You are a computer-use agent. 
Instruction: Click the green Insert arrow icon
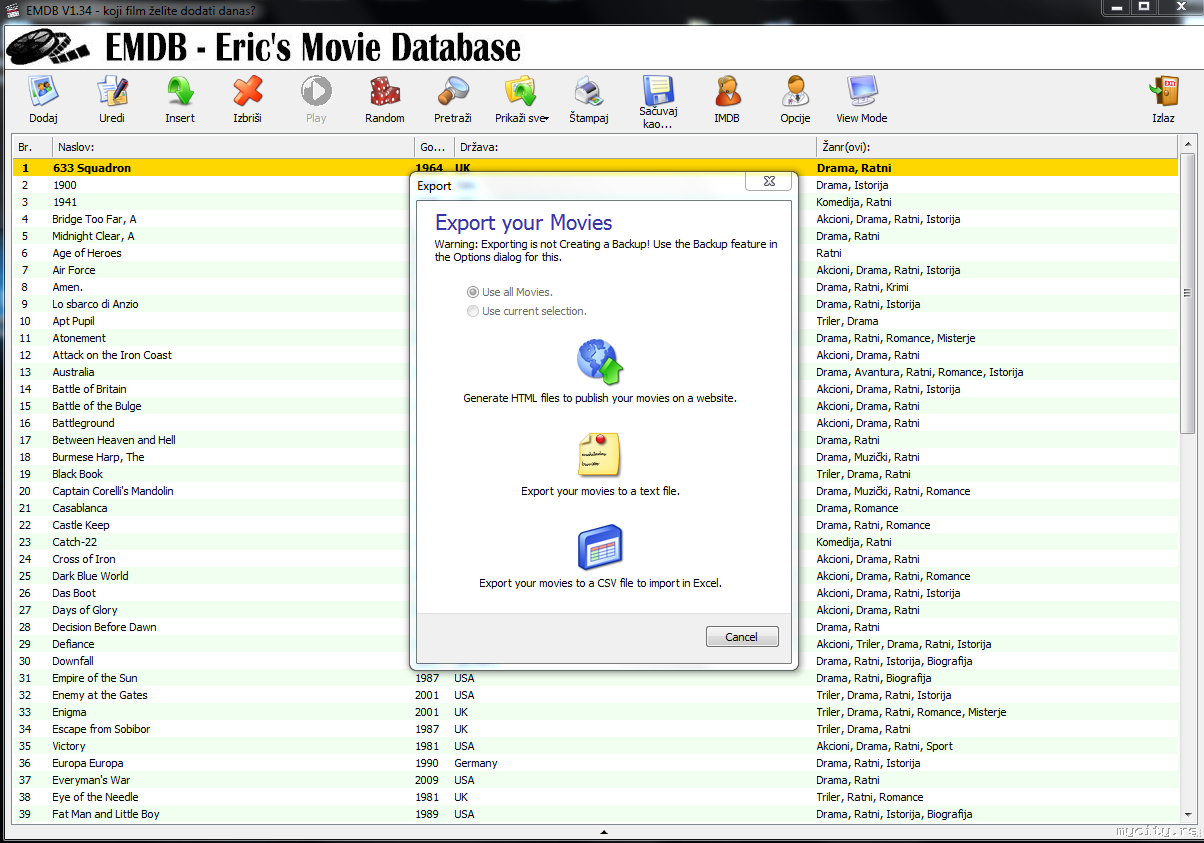(x=180, y=93)
